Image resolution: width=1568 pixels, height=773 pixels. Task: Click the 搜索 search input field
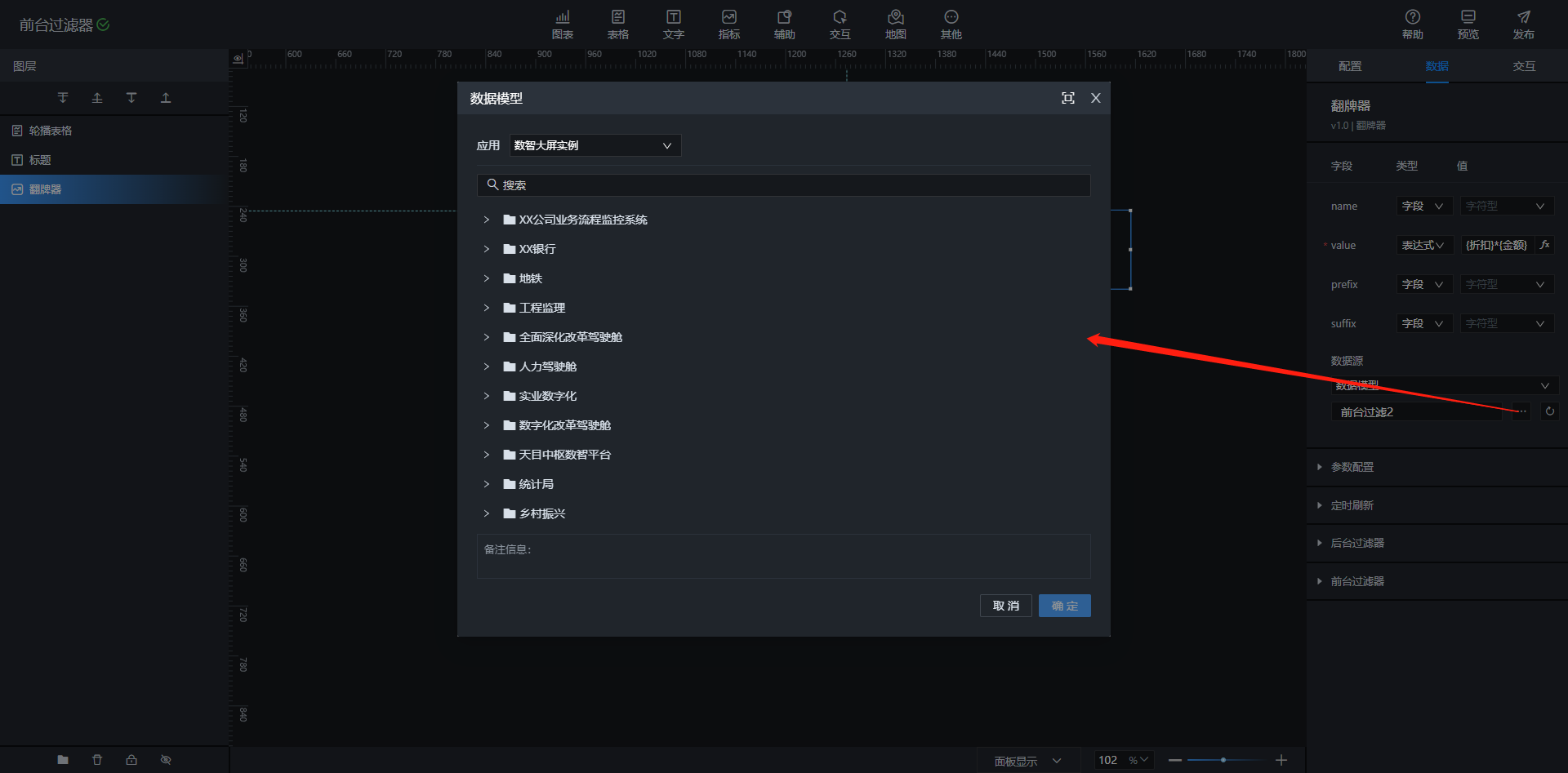click(x=784, y=185)
